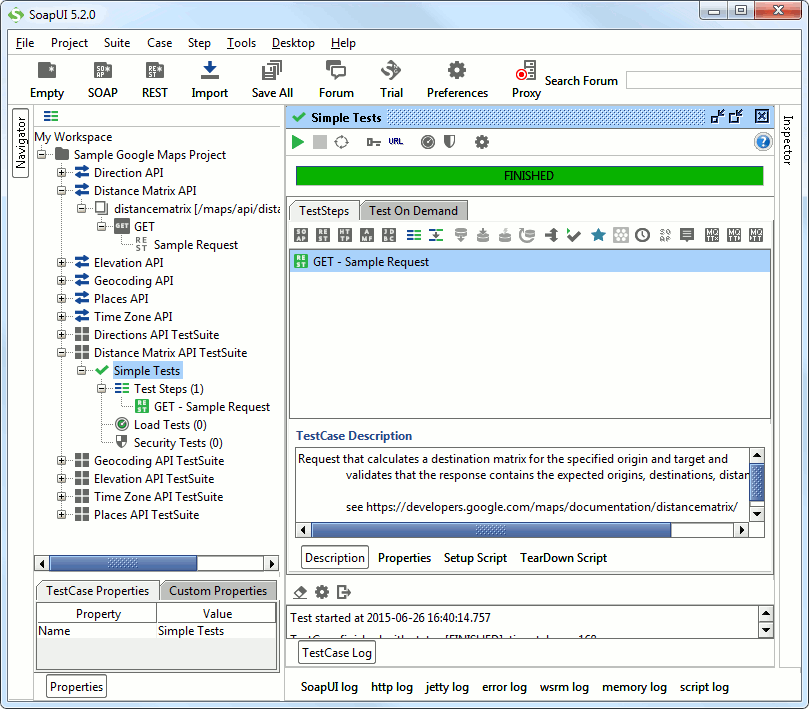This screenshot has height=709, width=809.
Task: Expand Geocoding API TestSuite node
Action: (x=61, y=461)
